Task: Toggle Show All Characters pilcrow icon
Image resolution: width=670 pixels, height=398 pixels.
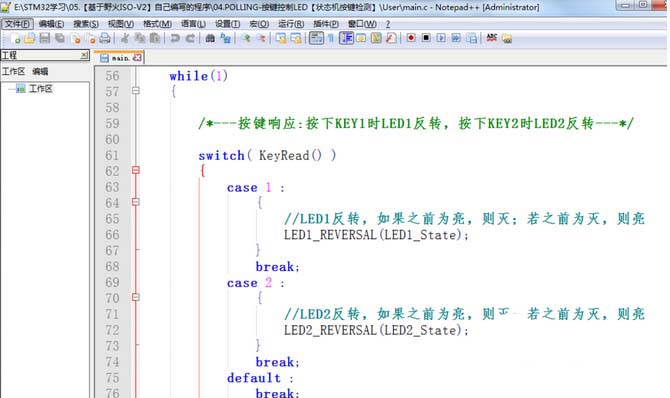Action: pyautogui.click(x=331, y=38)
